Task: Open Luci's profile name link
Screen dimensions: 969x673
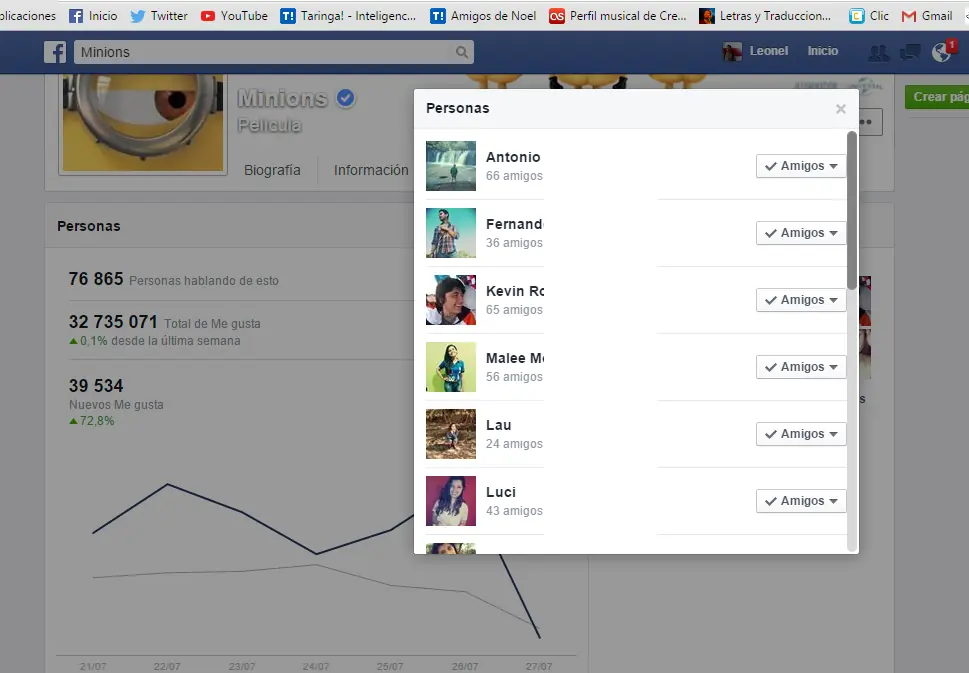Action: tap(501, 493)
